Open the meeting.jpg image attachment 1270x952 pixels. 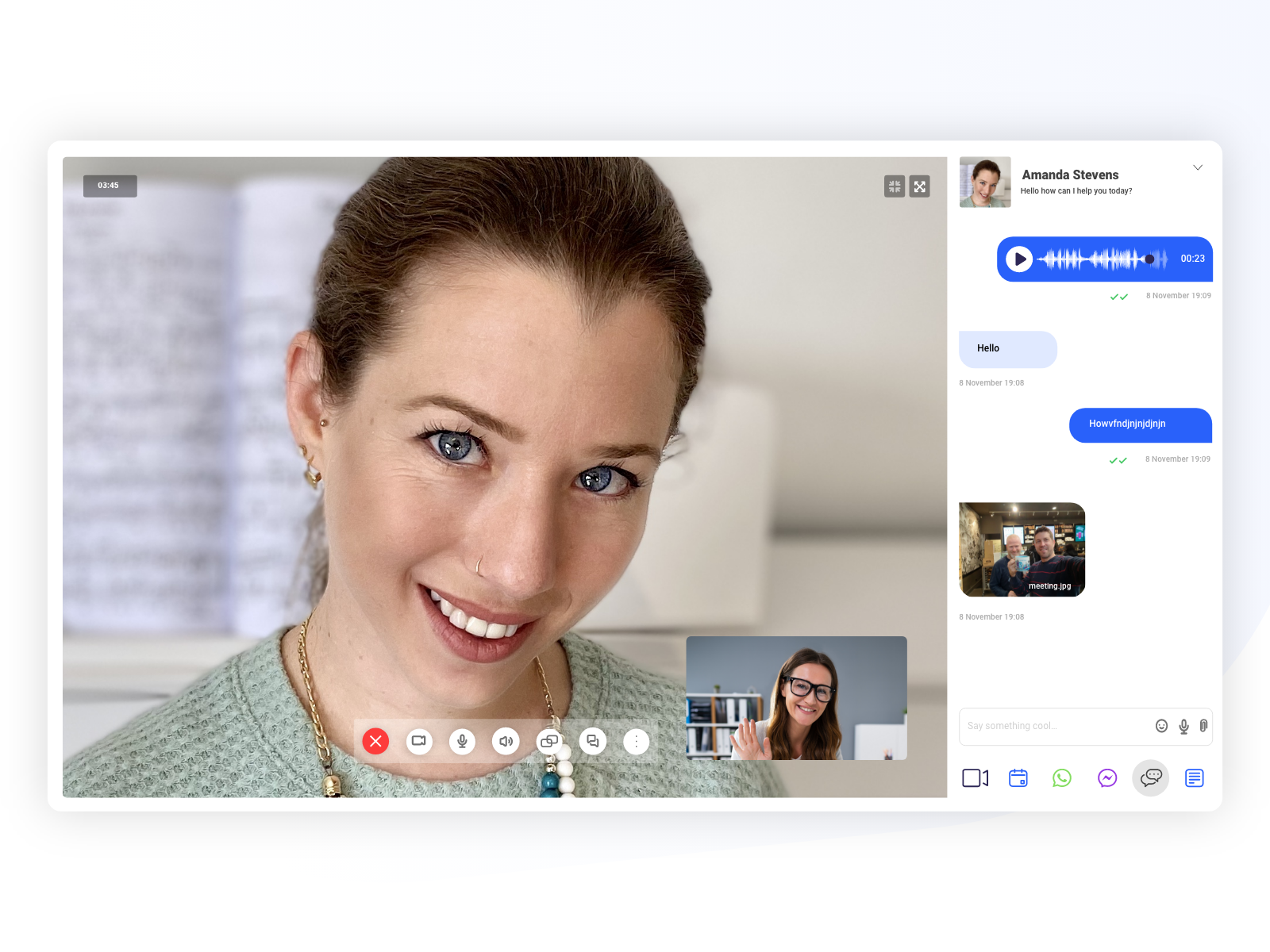pyautogui.click(x=1022, y=549)
